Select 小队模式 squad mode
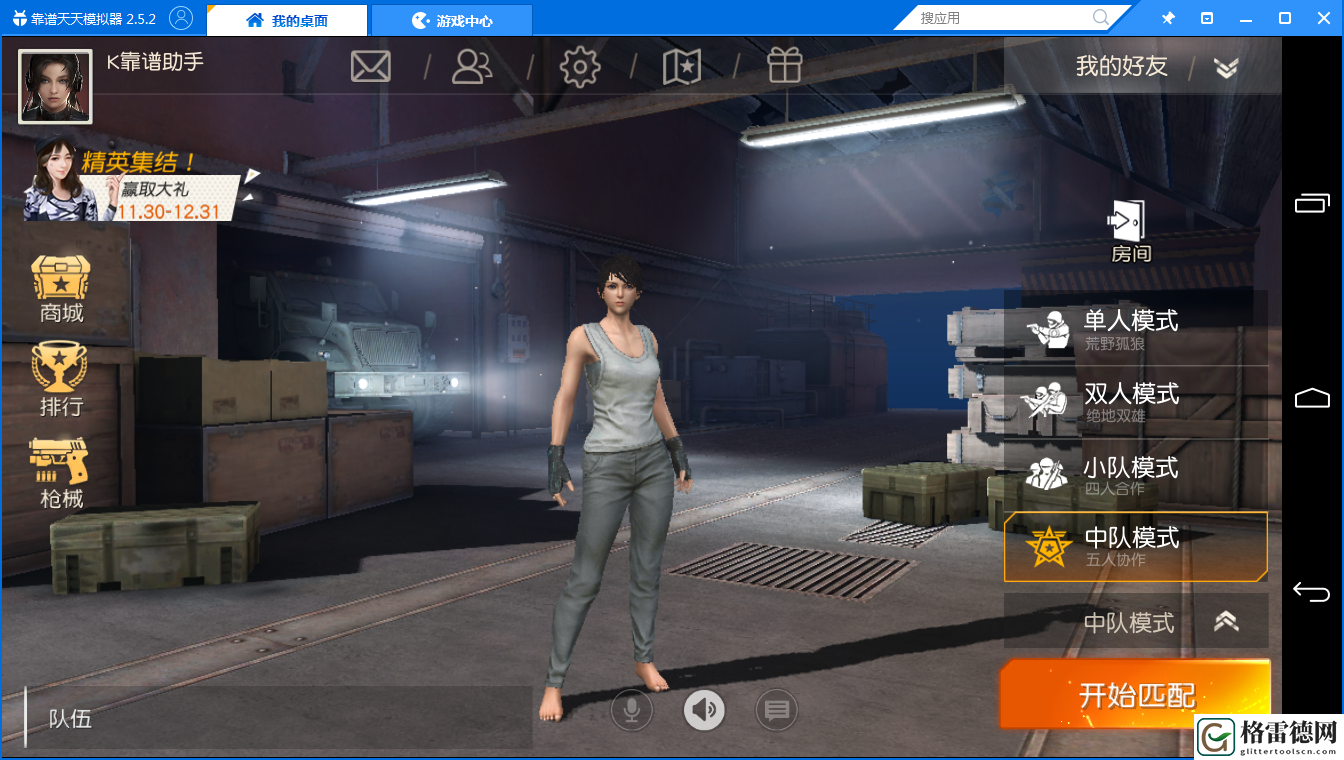 (x=1136, y=475)
